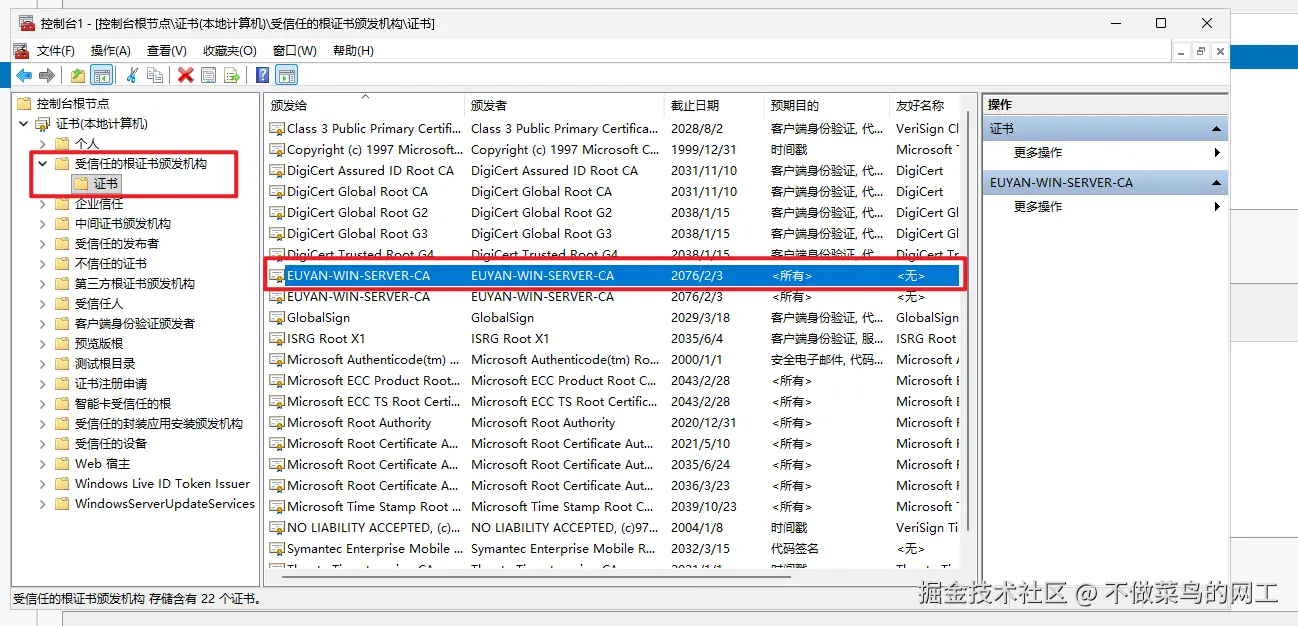The image size is (1298, 626).
Task: Click the folder icon of 控制台根节点
Action: point(24,103)
